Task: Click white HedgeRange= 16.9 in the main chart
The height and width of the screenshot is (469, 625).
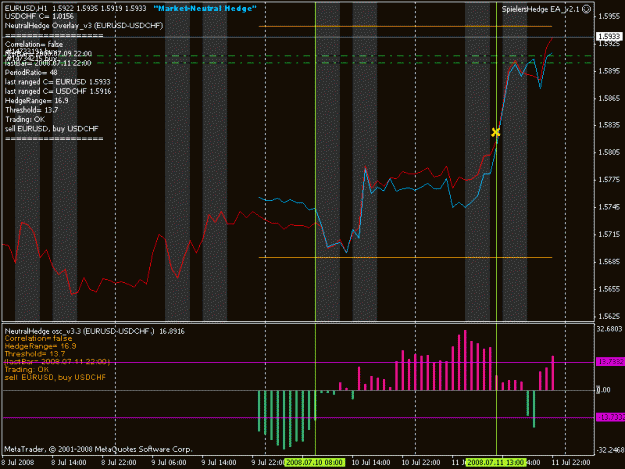Action: click(37, 101)
